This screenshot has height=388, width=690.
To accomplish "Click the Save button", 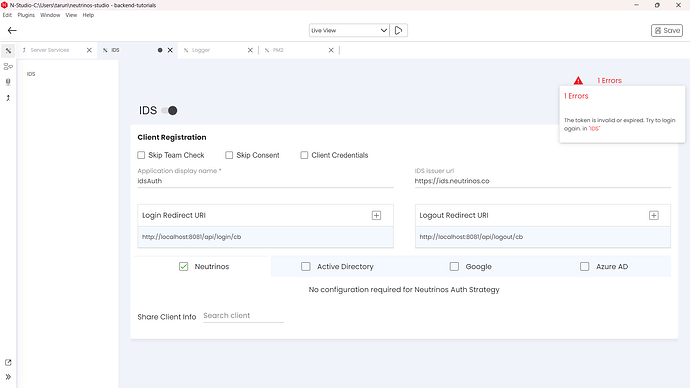I will 667,30.
